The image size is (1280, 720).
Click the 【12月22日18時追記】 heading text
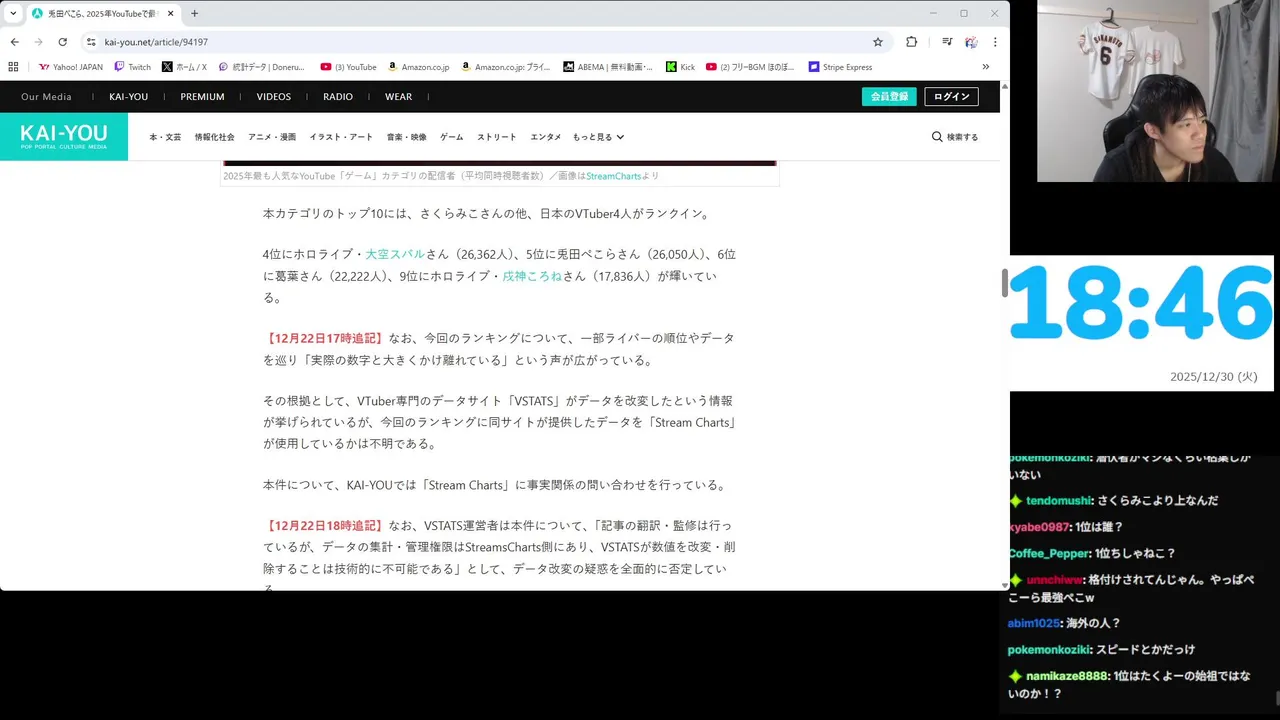coord(324,526)
